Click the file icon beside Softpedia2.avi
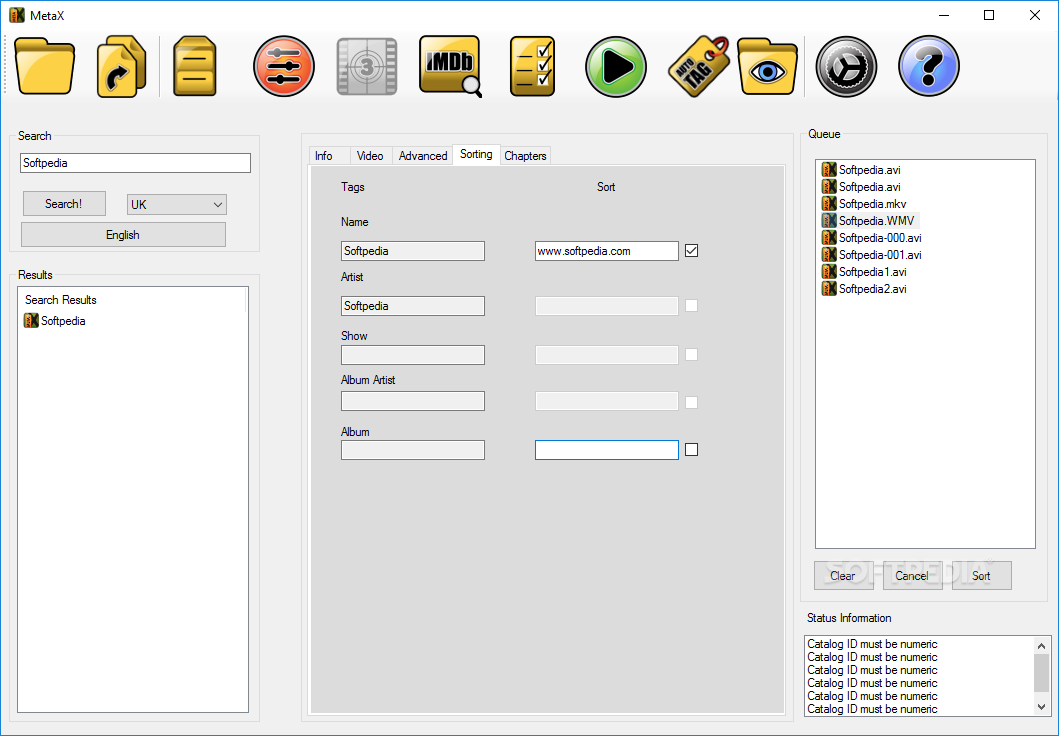The image size is (1059, 736). pos(829,288)
